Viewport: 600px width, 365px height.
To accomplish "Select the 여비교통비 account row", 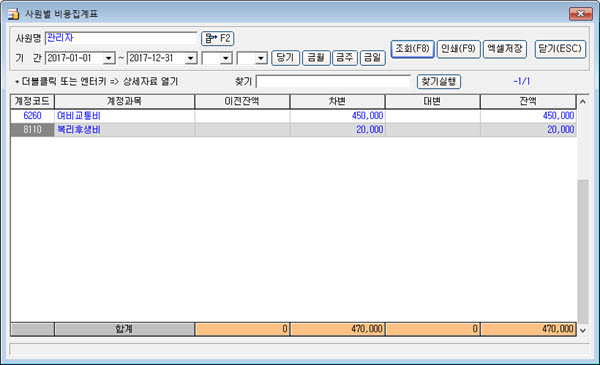I will coord(293,116).
